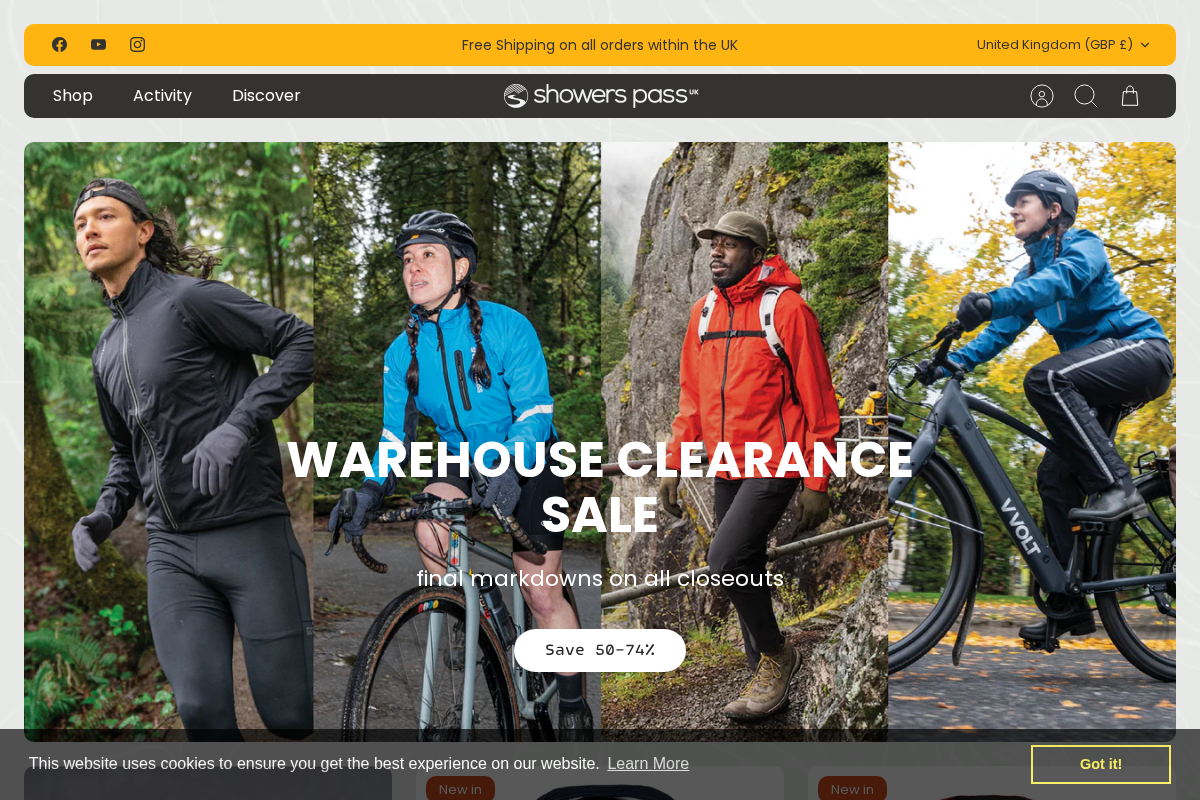1200x800 pixels.
Task: Open the Activity menu
Action: tap(162, 96)
